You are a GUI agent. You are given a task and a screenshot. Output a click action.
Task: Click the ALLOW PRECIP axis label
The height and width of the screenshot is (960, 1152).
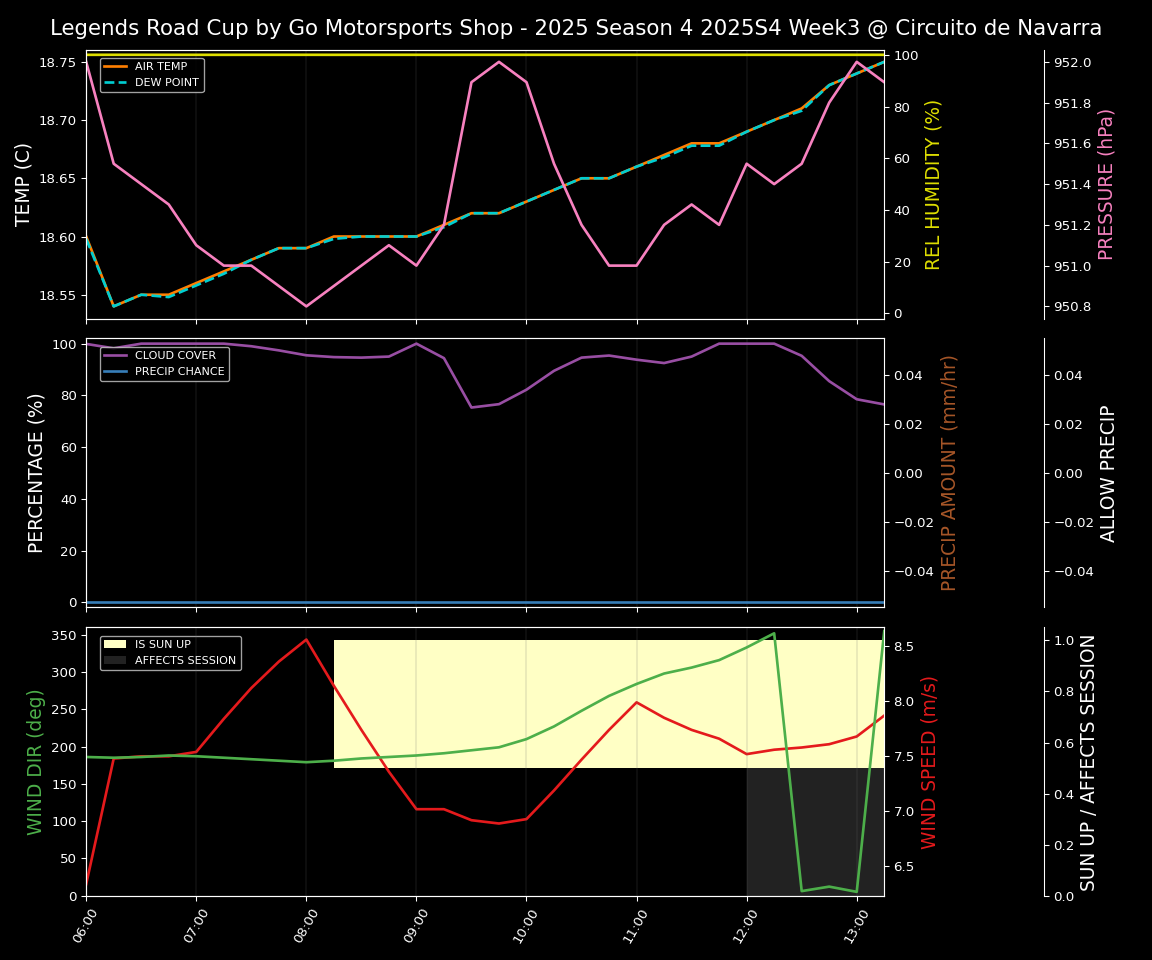tap(1108, 473)
